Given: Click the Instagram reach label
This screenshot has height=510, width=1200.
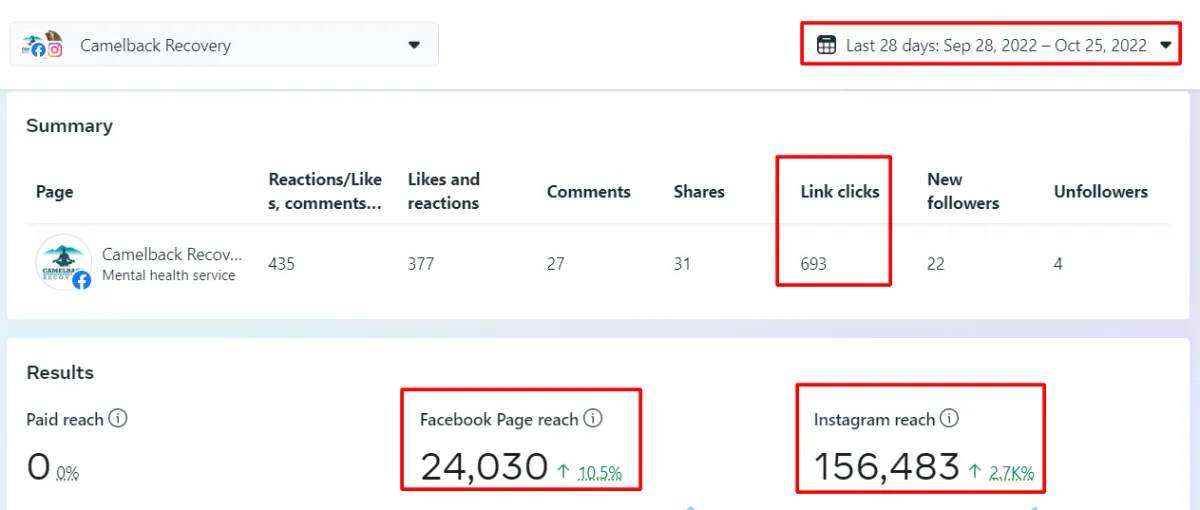Looking at the screenshot, I should [874, 419].
